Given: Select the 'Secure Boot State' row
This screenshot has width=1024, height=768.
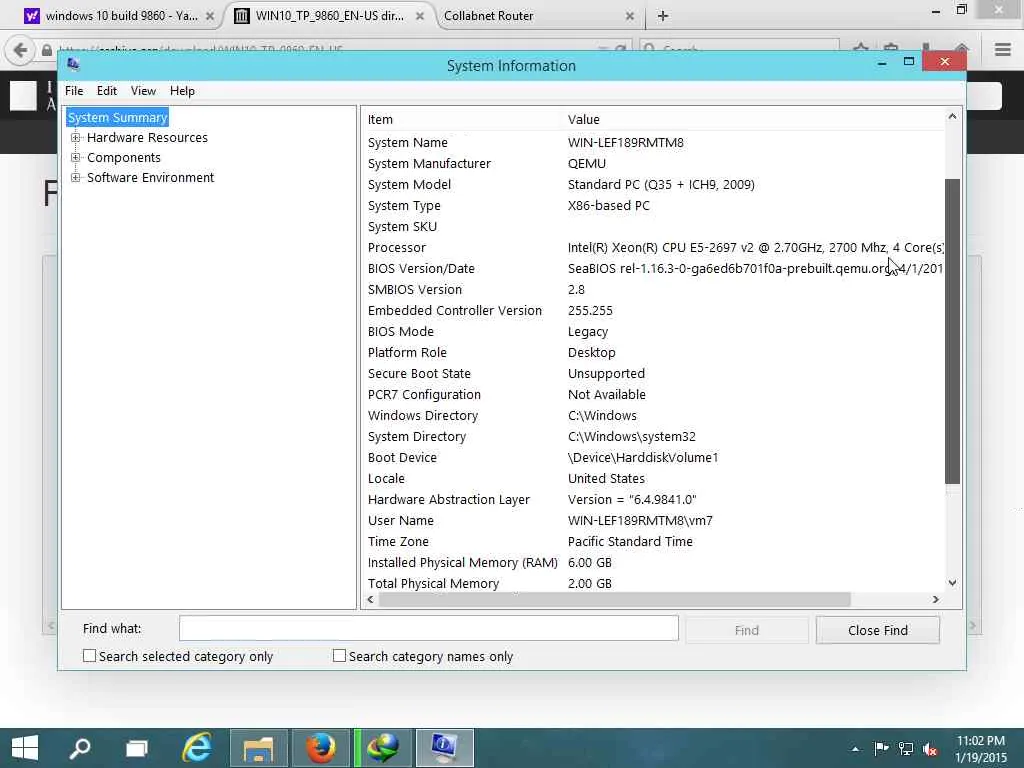Looking at the screenshot, I should (652, 374).
